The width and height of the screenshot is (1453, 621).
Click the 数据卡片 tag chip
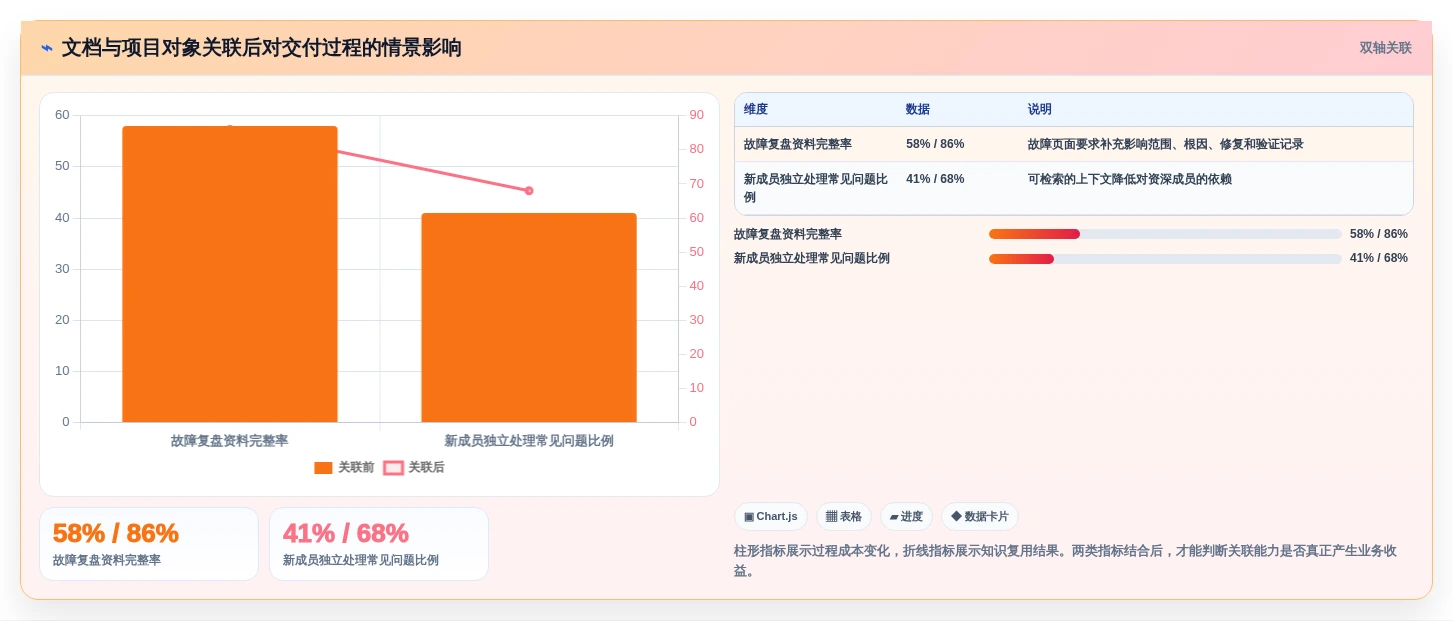click(x=980, y=517)
